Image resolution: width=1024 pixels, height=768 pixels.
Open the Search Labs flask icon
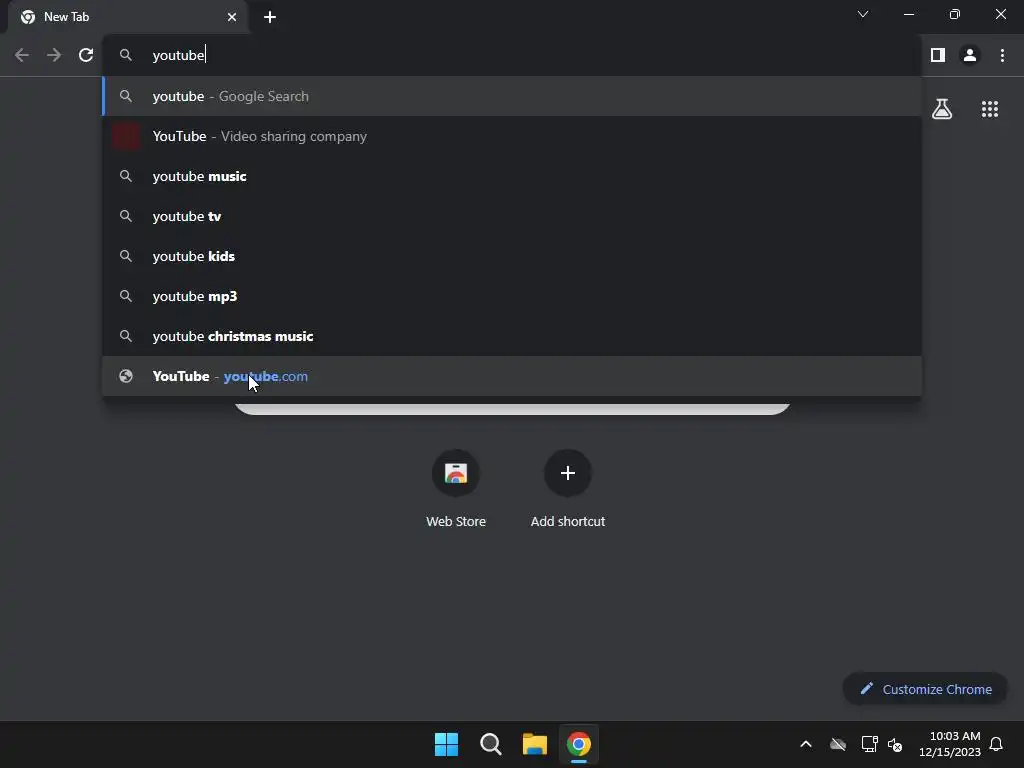[x=942, y=109]
